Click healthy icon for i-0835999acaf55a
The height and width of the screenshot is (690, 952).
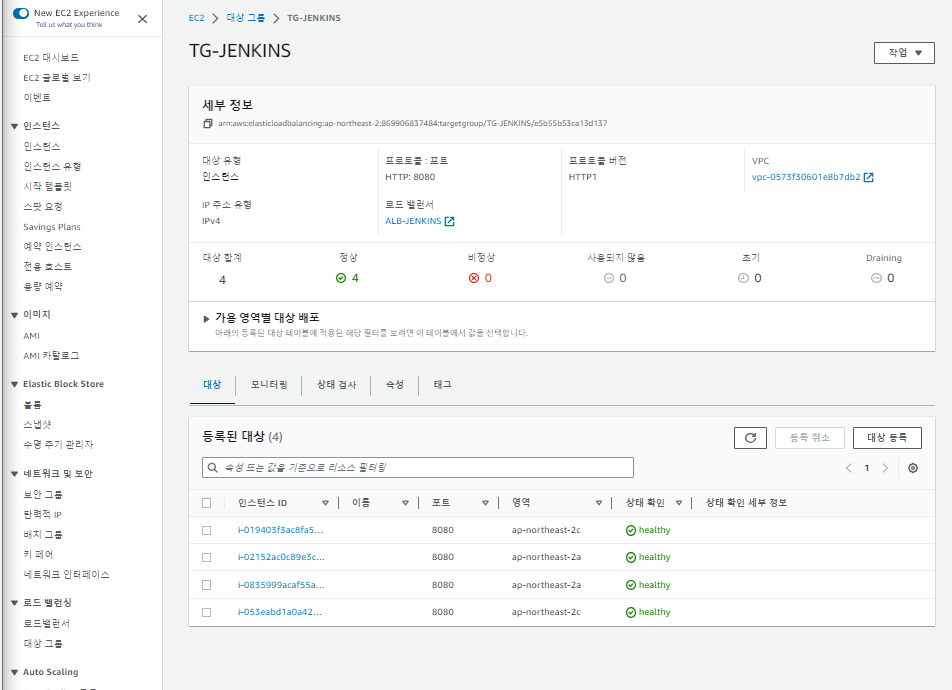(x=631, y=585)
